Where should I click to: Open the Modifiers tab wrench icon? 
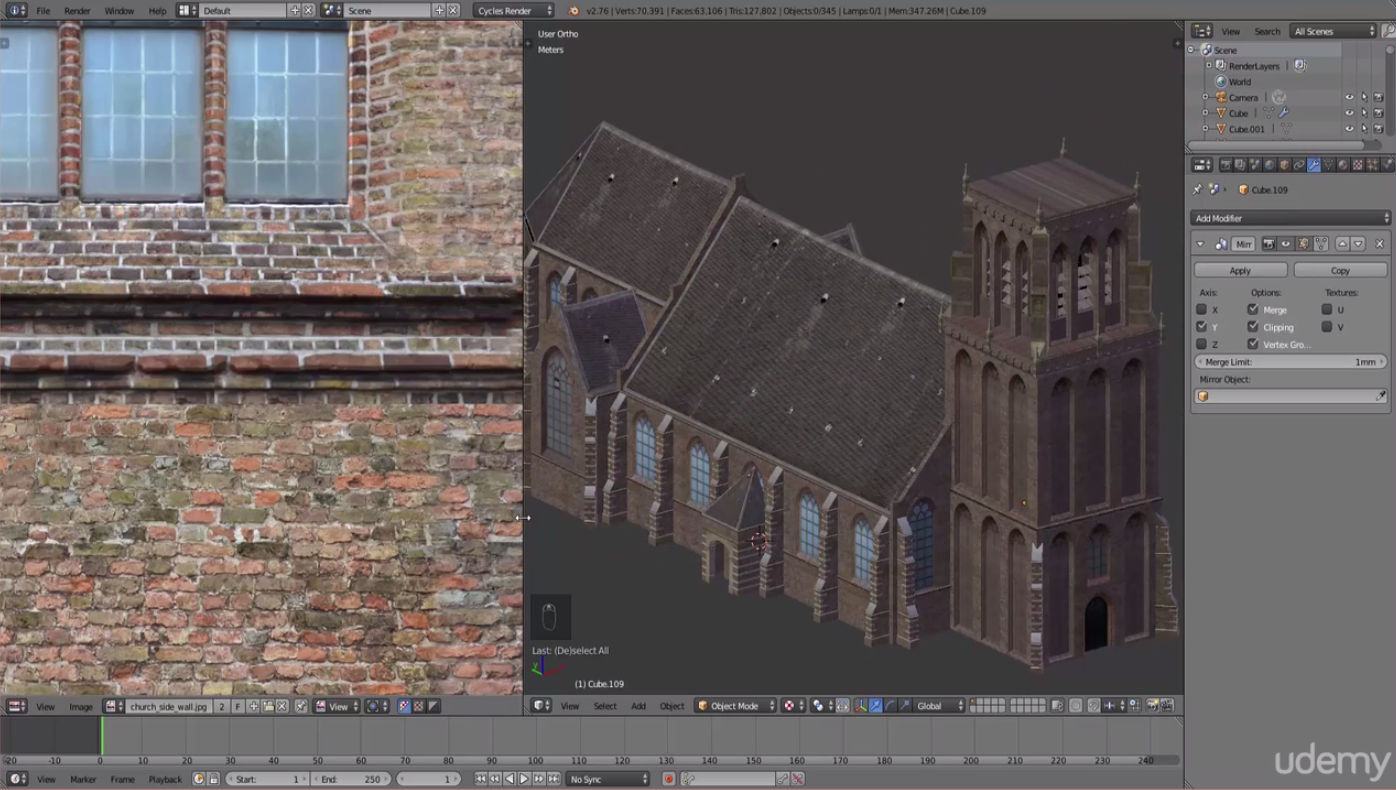pyautogui.click(x=1314, y=165)
